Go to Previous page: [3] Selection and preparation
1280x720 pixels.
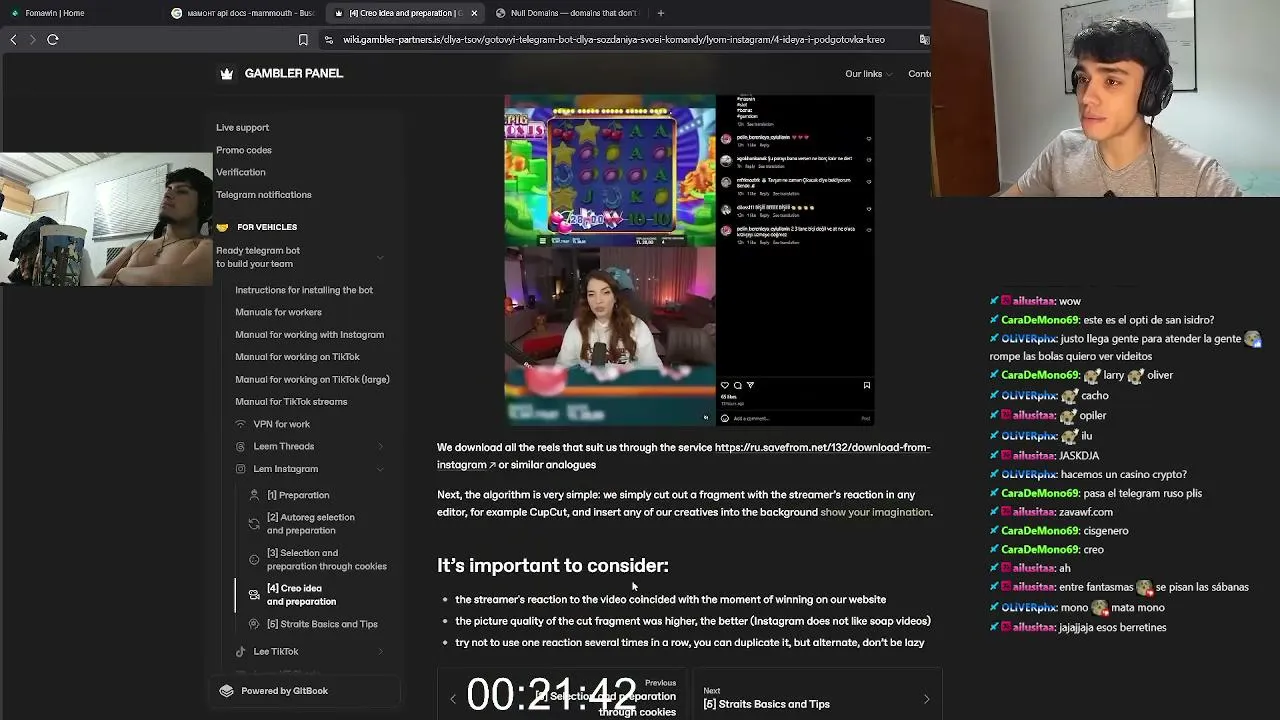click(x=564, y=698)
